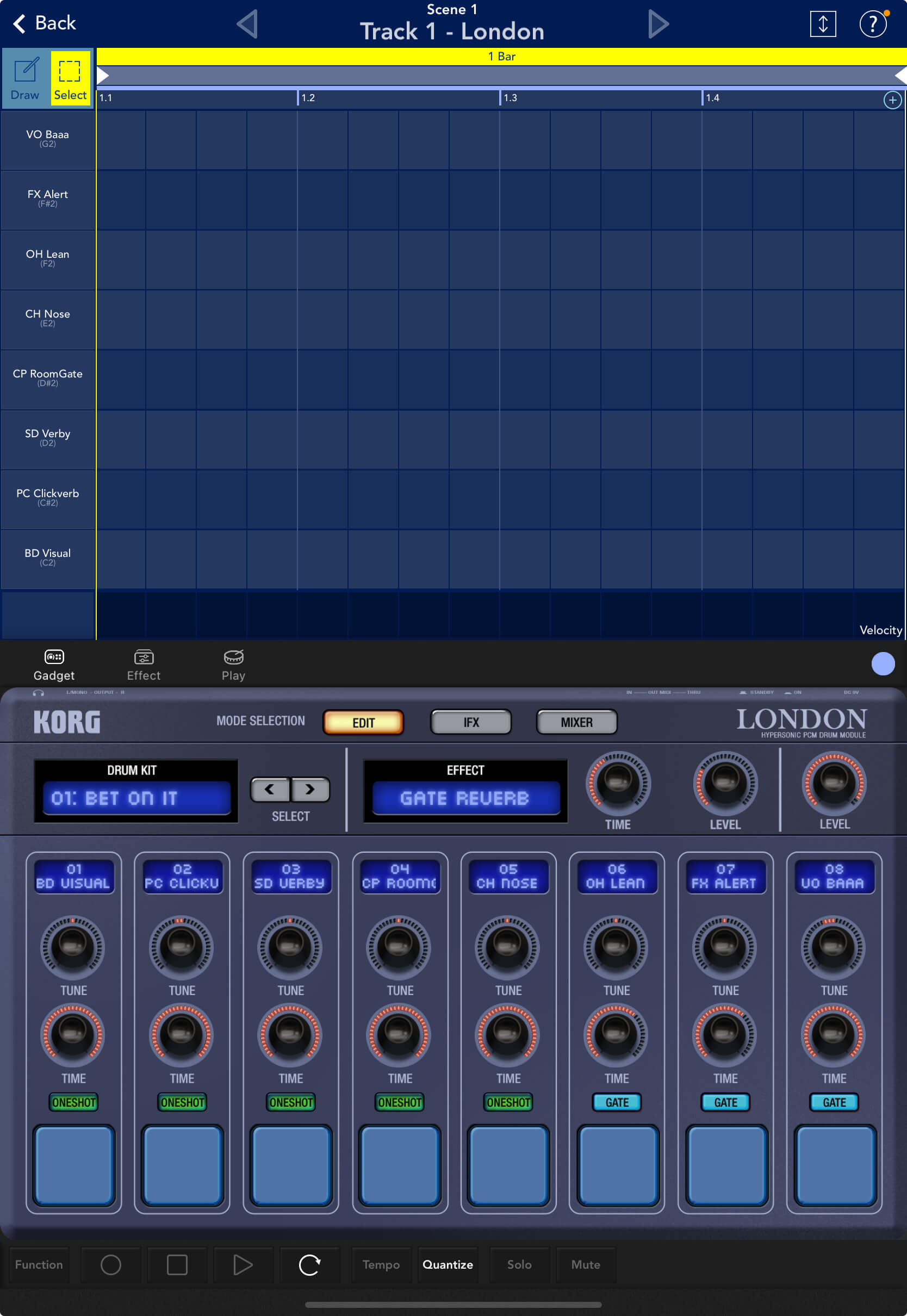Screen dimensions: 907x1316
Task: Tap the round blue indicator button
Action: [x=883, y=663]
